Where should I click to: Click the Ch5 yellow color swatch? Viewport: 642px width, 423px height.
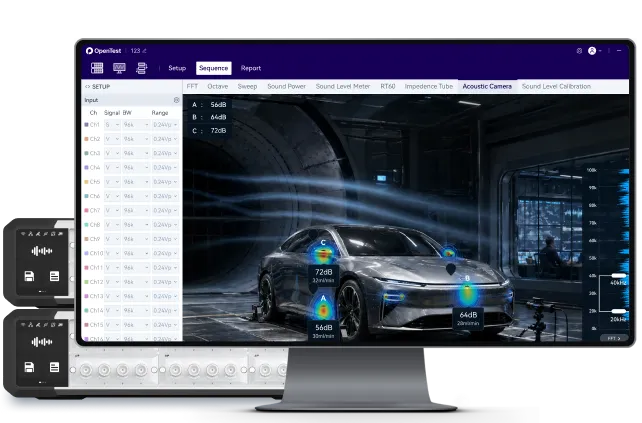click(86, 182)
